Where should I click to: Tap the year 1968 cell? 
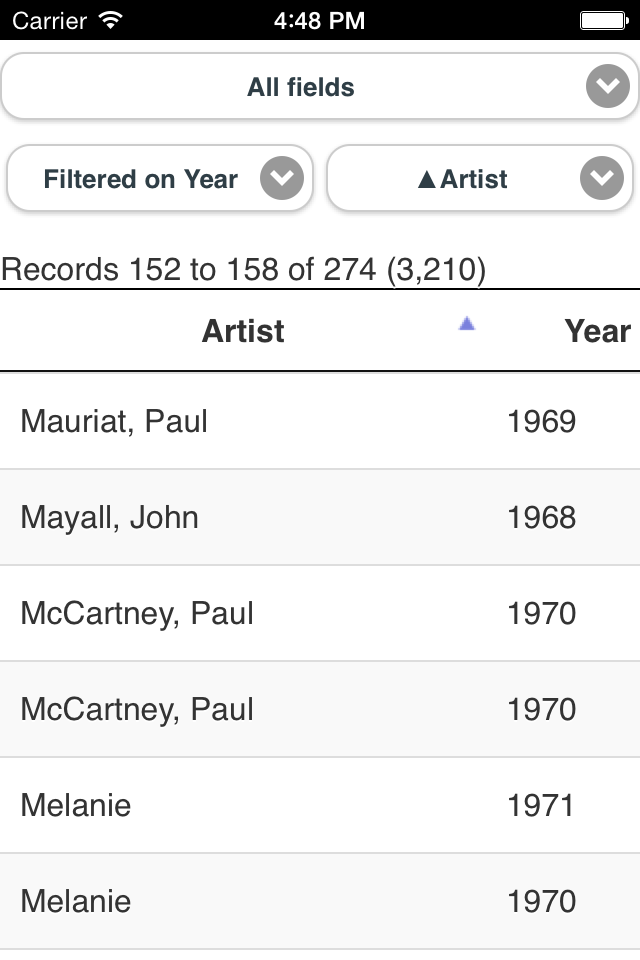(x=541, y=517)
